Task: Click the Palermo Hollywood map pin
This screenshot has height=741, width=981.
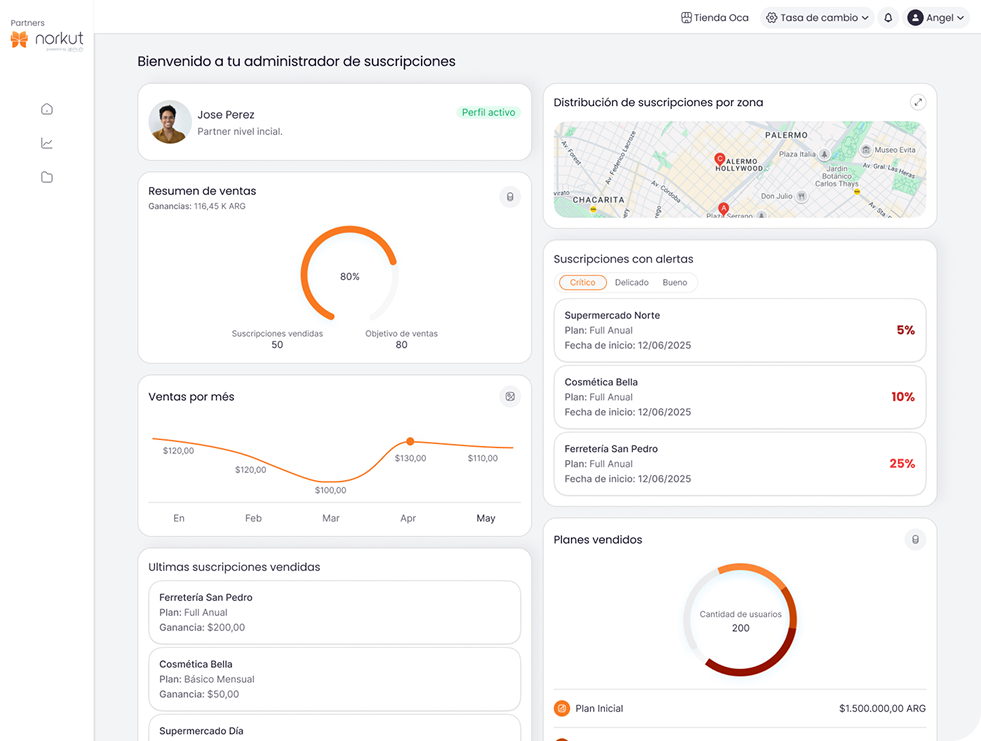Action: (x=718, y=159)
